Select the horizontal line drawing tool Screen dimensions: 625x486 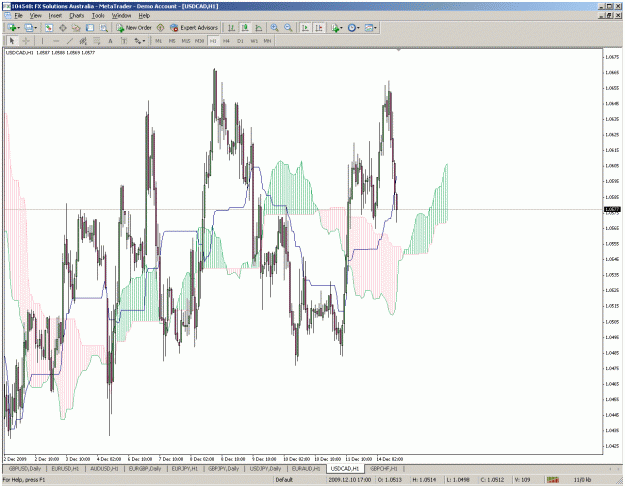[56, 41]
